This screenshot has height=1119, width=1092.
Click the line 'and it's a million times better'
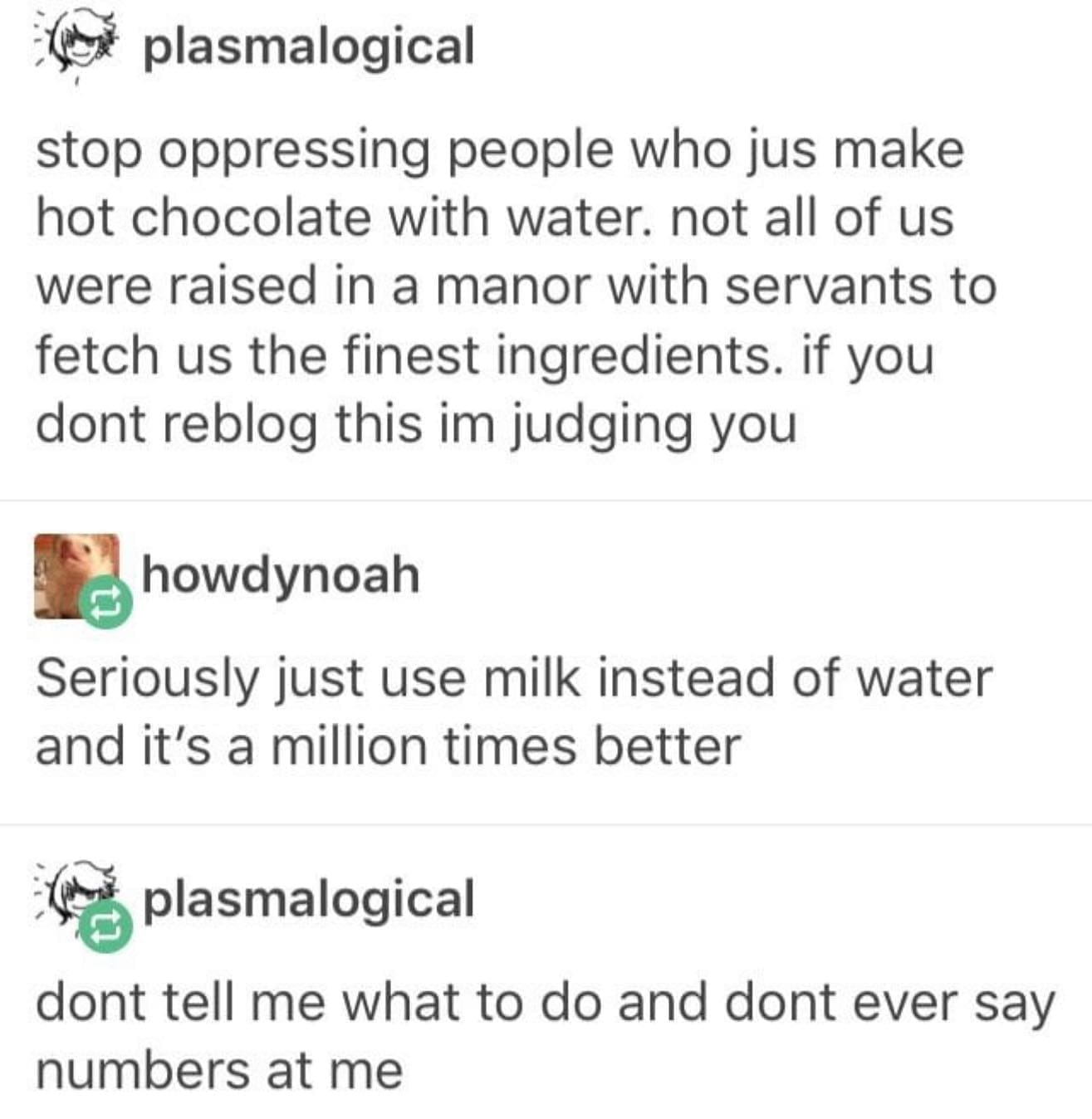click(388, 745)
